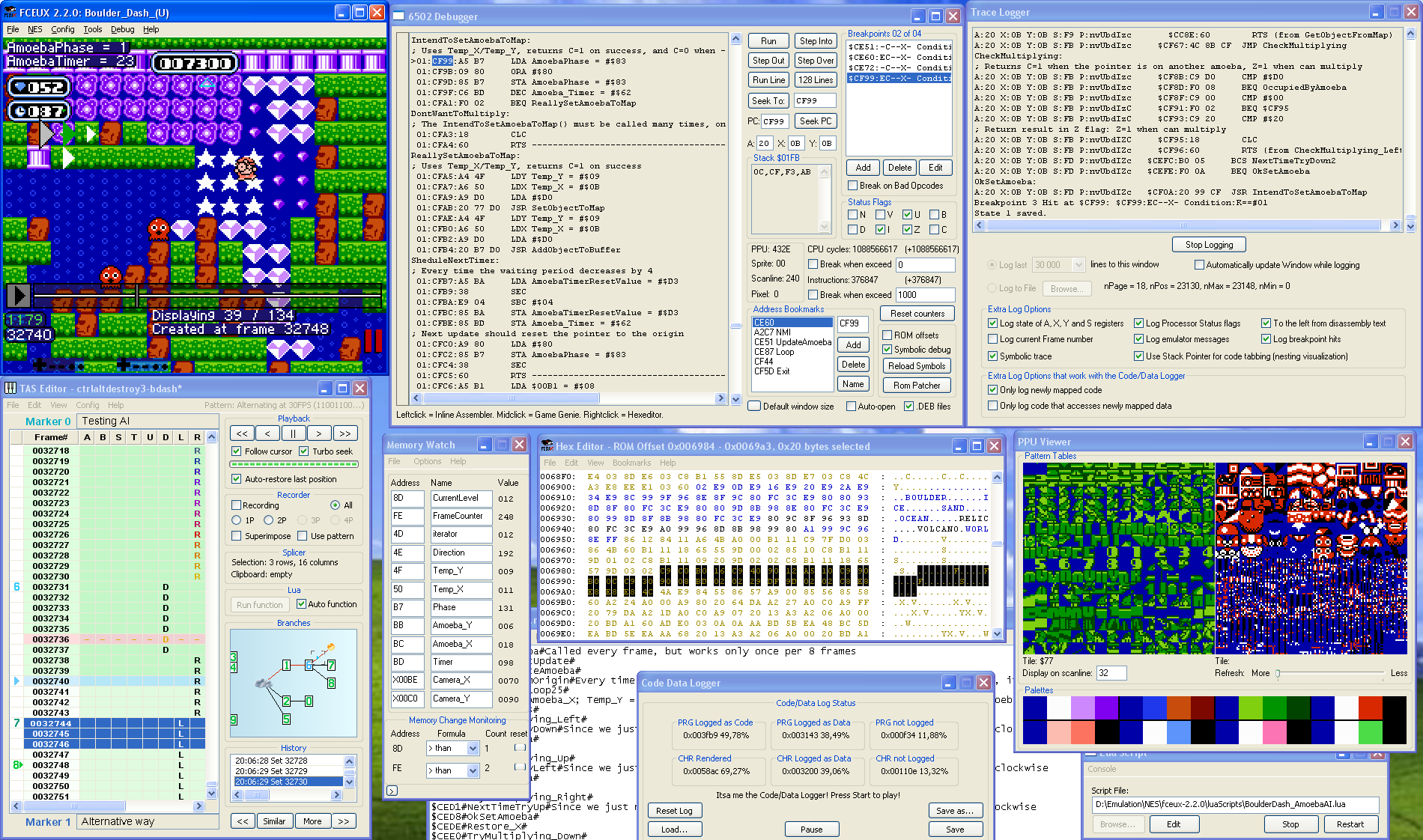
Task: Pause playback in the TAS Editor
Action: pos(293,433)
